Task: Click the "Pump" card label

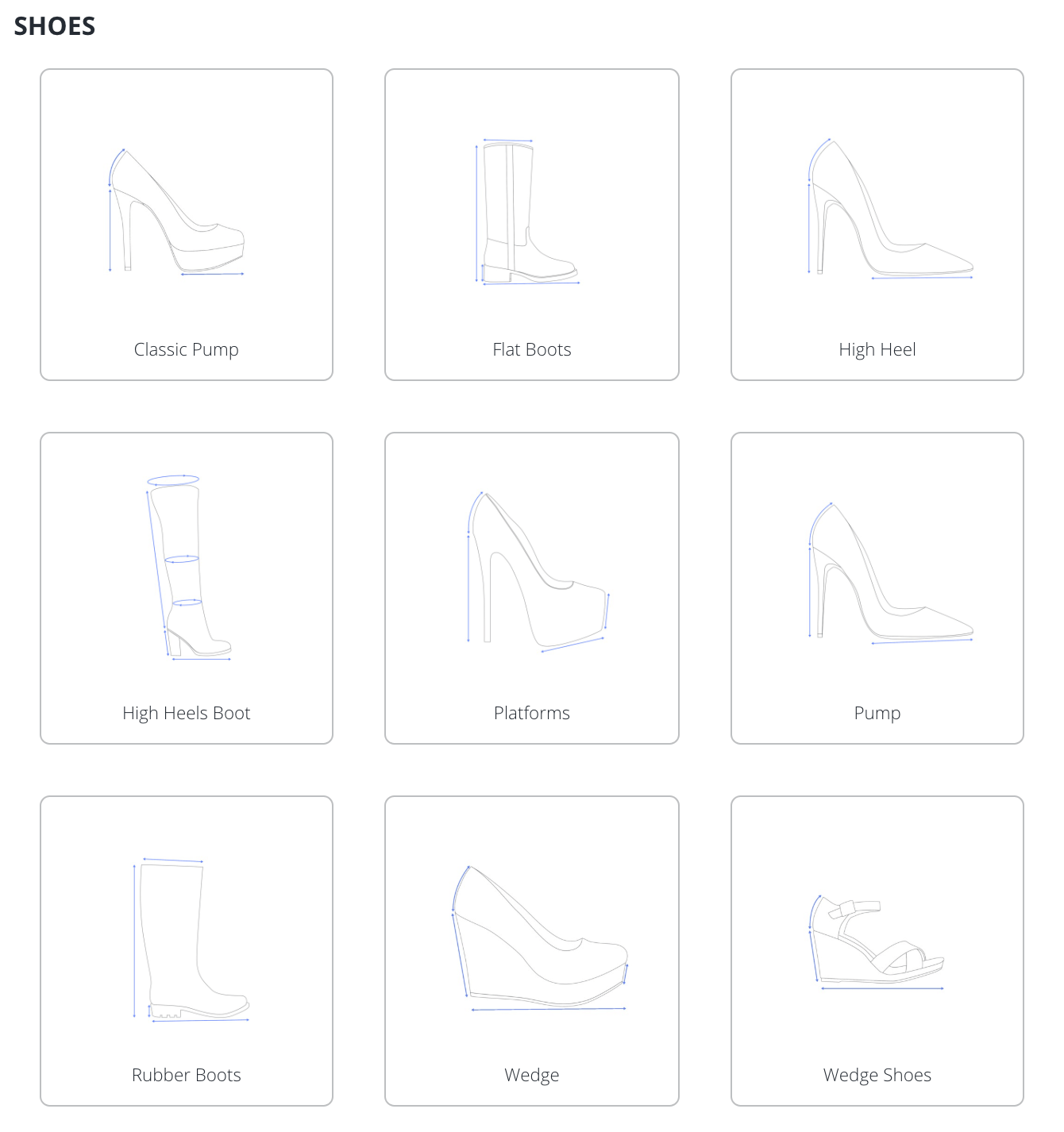Action: [x=877, y=714]
